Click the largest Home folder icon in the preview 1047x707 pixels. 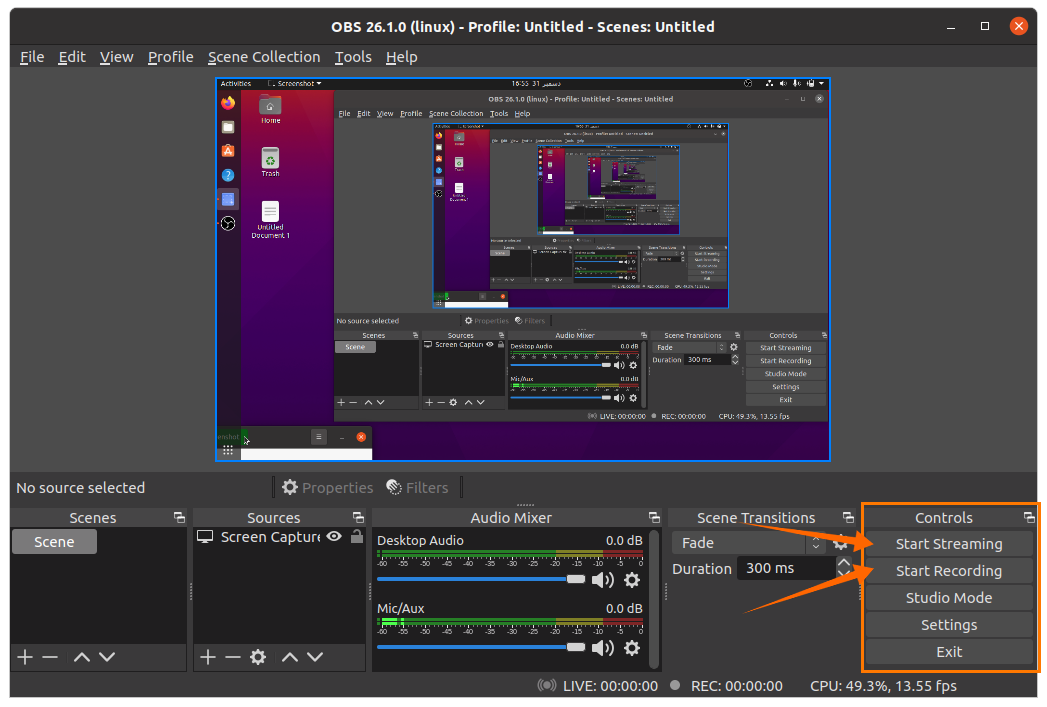coord(270,105)
